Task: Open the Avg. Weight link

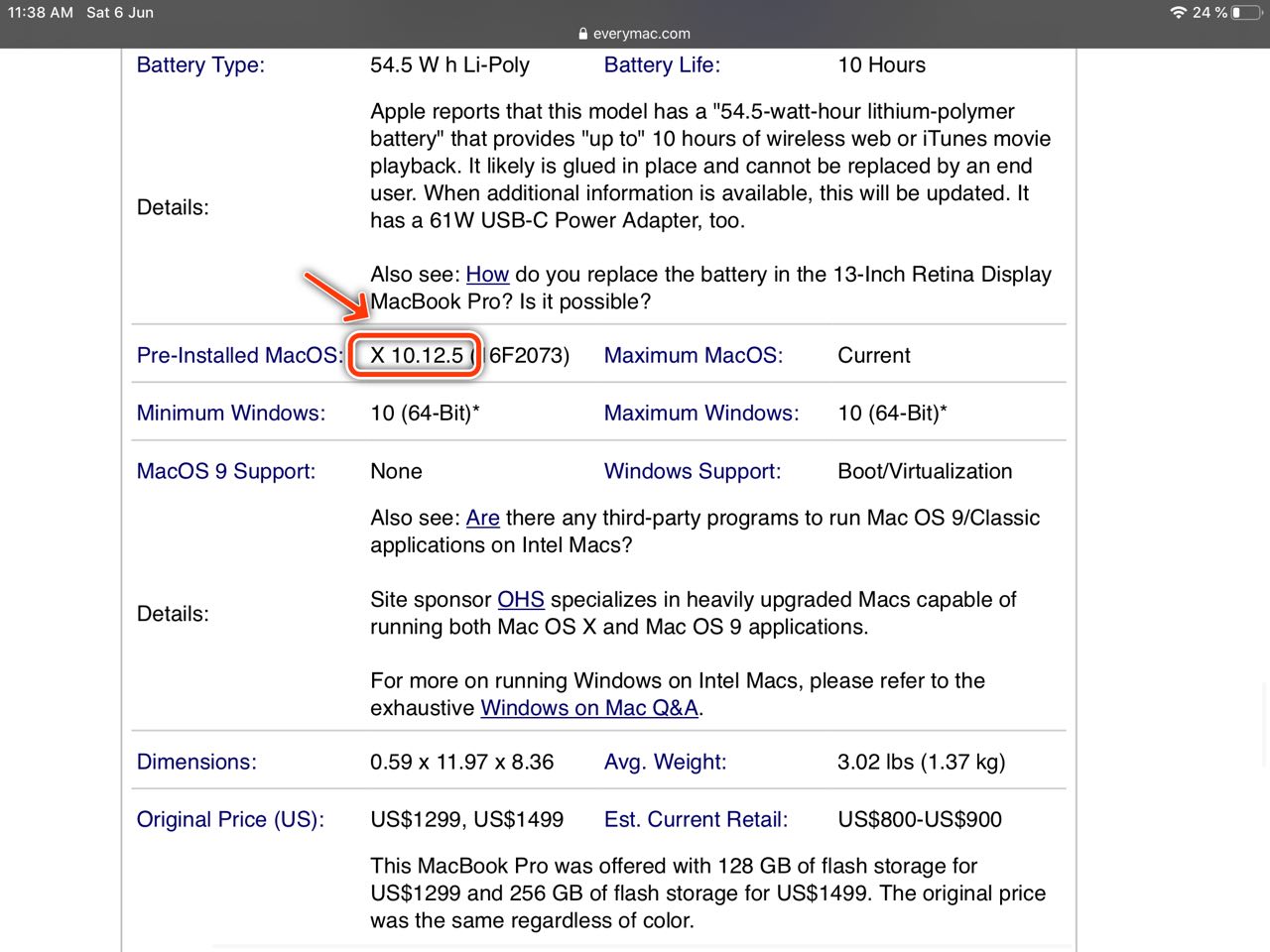Action: (x=666, y=763)
